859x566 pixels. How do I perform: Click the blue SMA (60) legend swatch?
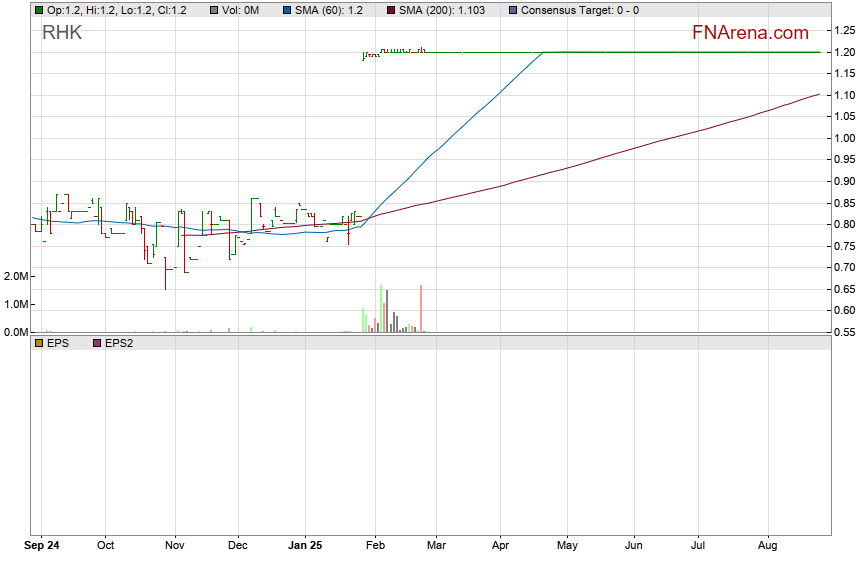pos(286,10)
